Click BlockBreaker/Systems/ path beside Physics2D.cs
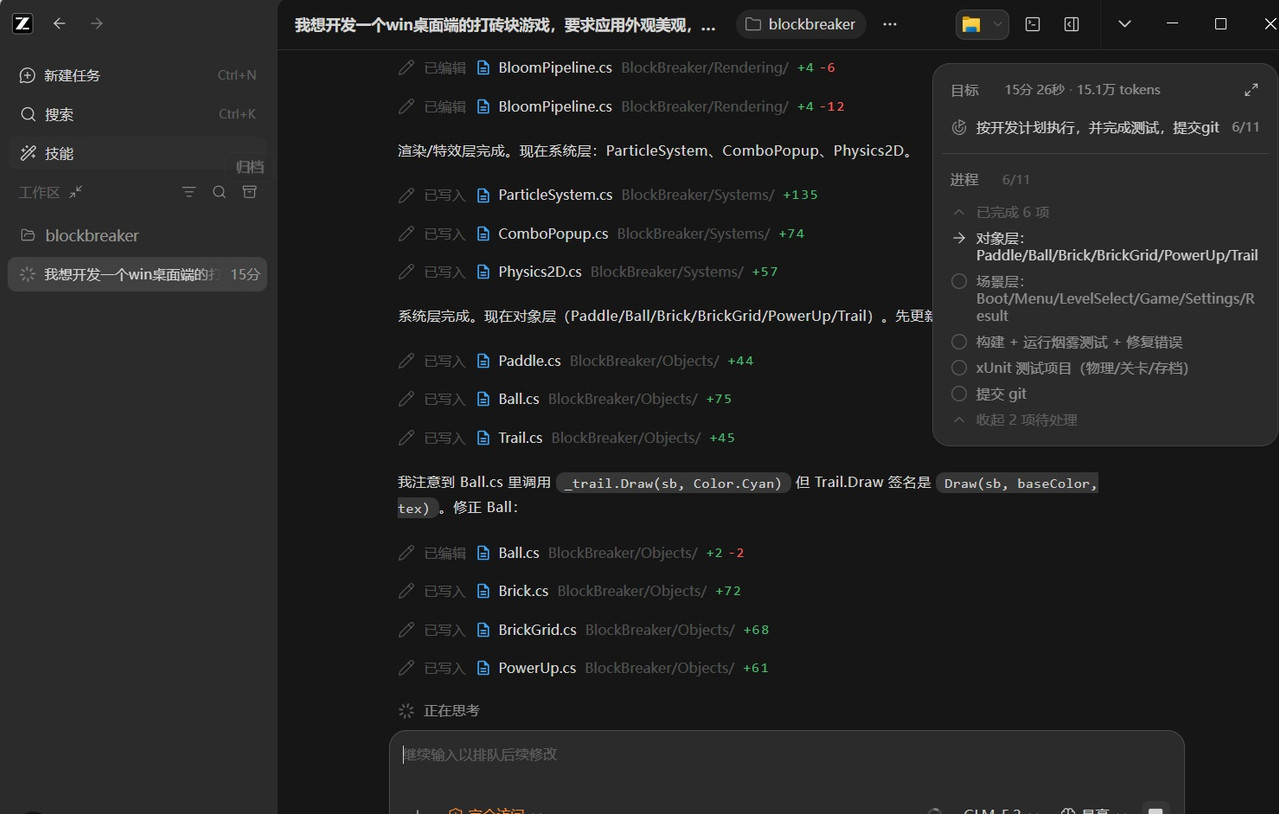The image size is (1279, 814). click(667, 272)
